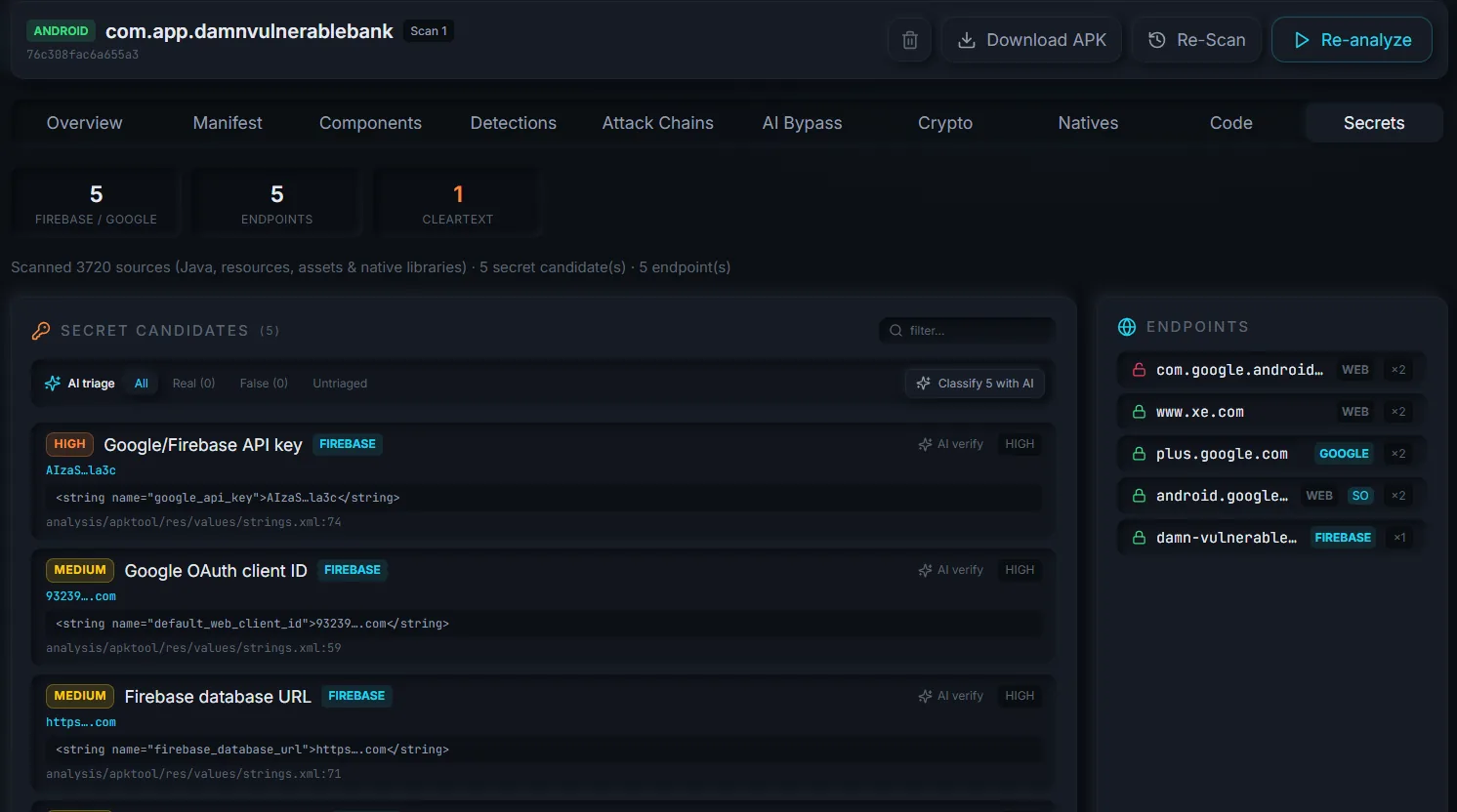The image size is (1457, 812).
Task: Click the Download APK button
Action: [1031, 40]
